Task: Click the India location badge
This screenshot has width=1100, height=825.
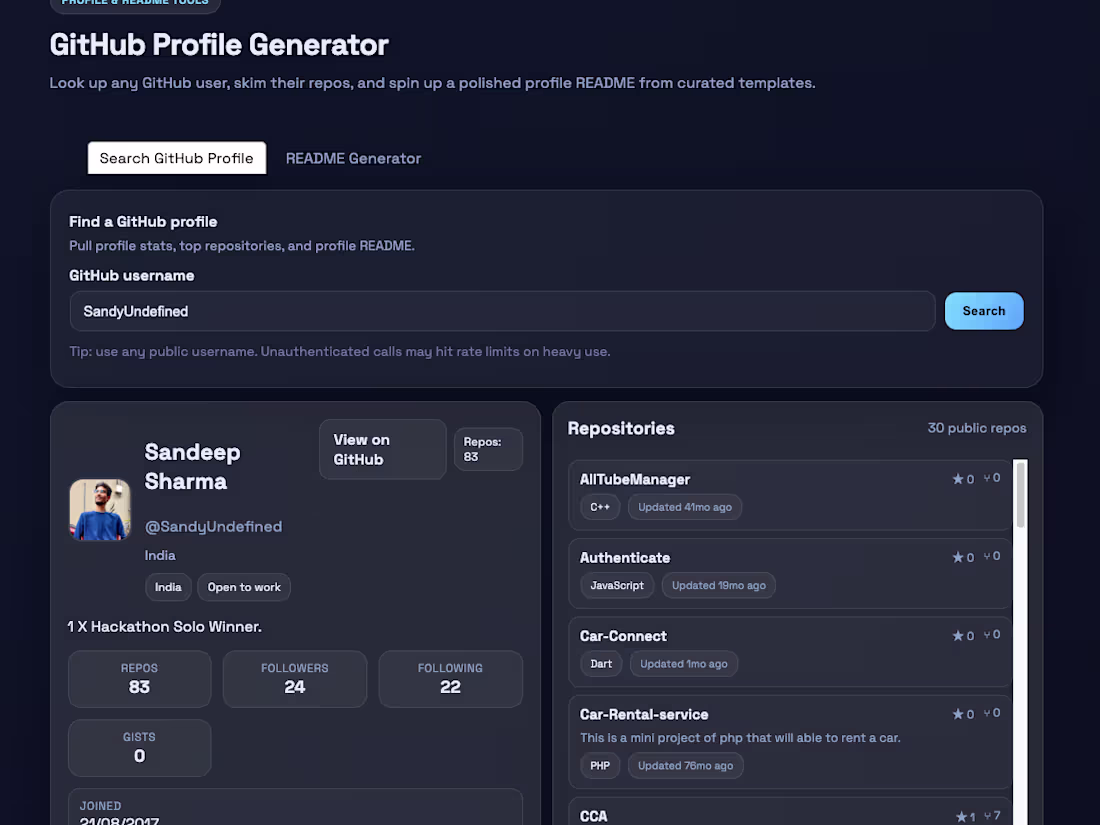Action: click(168, 587)
